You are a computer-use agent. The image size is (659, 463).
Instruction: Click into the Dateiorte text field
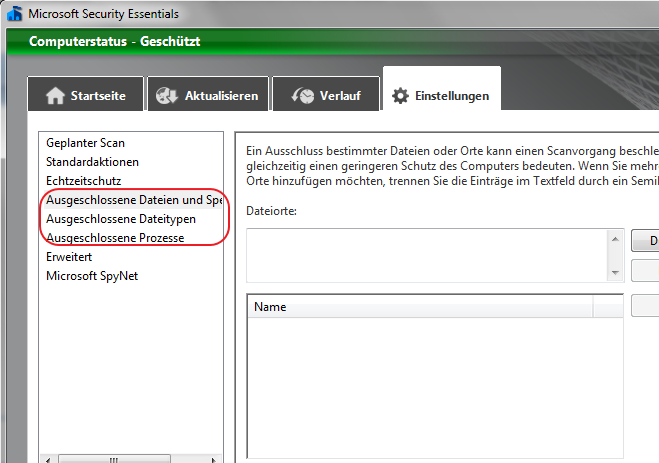(x=427, y=255)
